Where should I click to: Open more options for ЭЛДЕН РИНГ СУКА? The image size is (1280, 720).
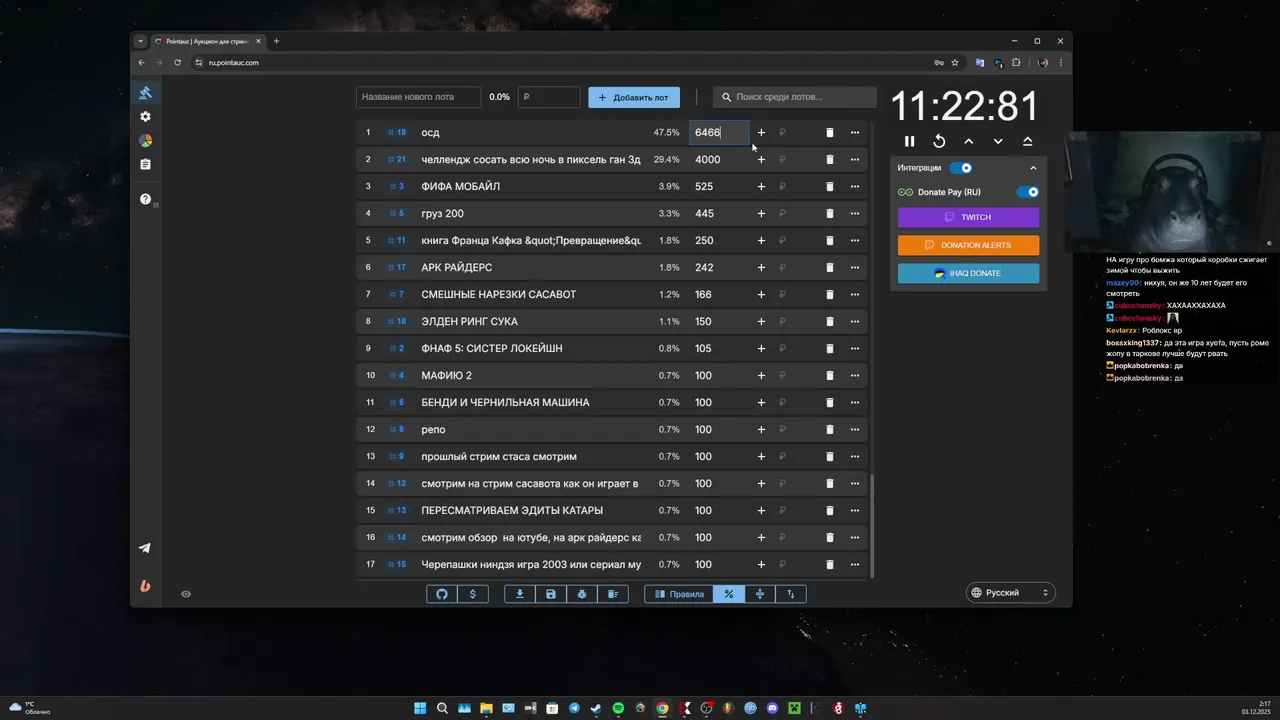coord(855,321)
